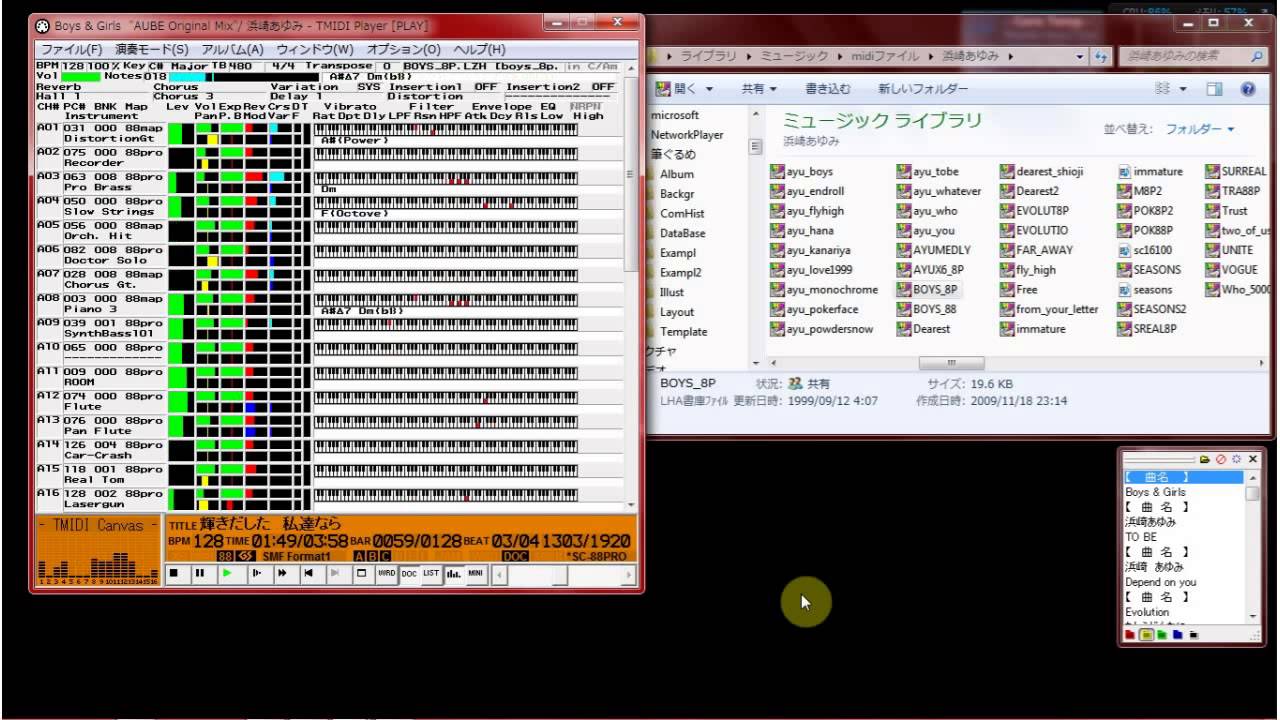Screen dimensions: 1280x720
Task: Expand the address bar history dropdown
Action: point(1080,57)
